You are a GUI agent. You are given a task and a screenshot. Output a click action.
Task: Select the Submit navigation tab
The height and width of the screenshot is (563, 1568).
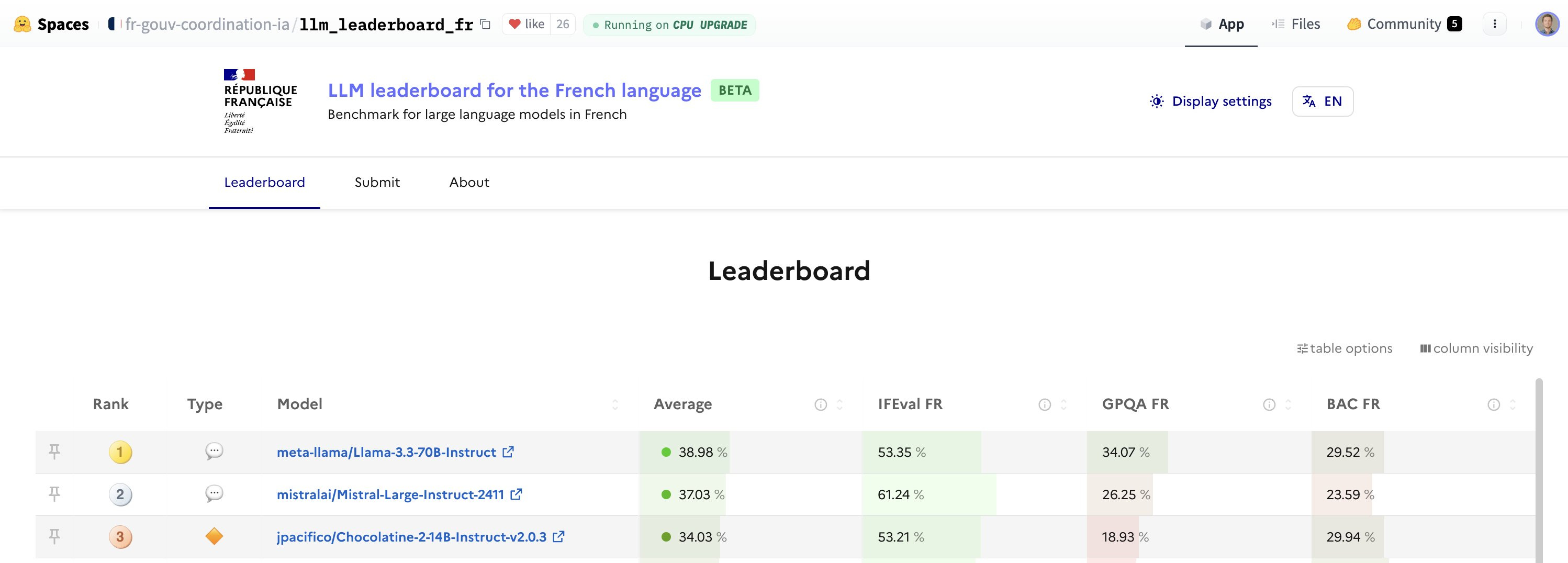(x=377, y=182)
